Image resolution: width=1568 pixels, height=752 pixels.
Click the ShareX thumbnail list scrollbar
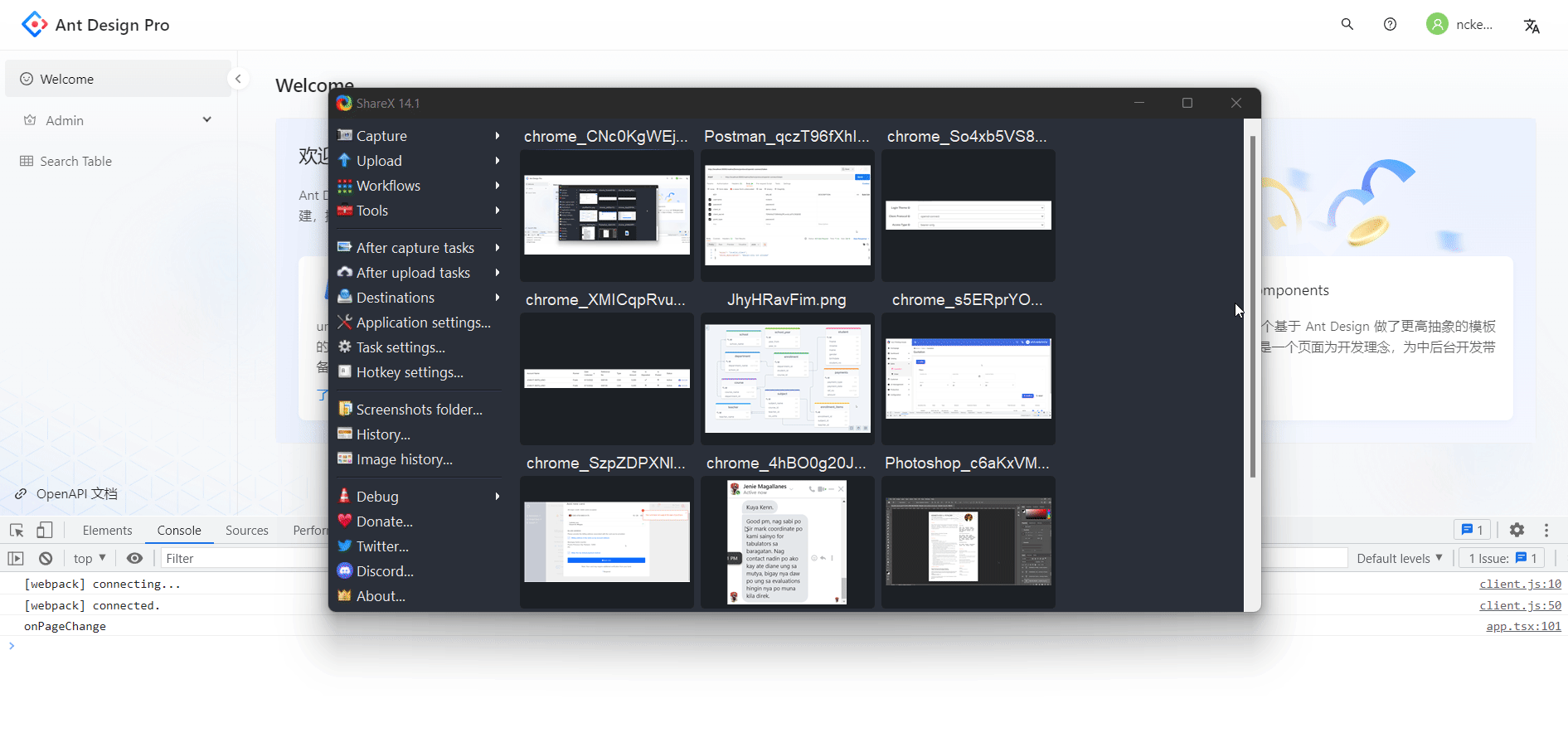click(x=1252, y=307)
